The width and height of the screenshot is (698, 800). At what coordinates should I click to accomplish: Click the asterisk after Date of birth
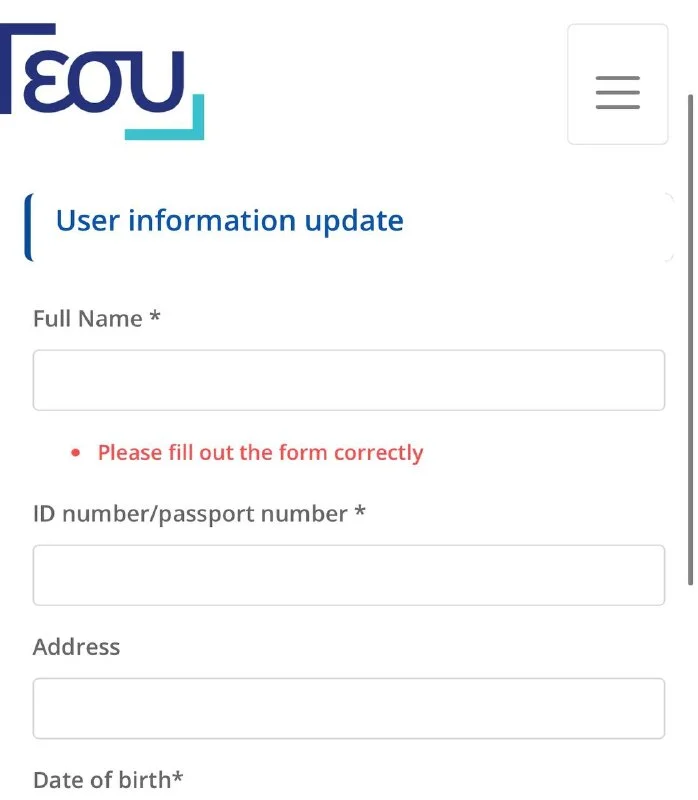pyautogui.click(x=177, y=777)
